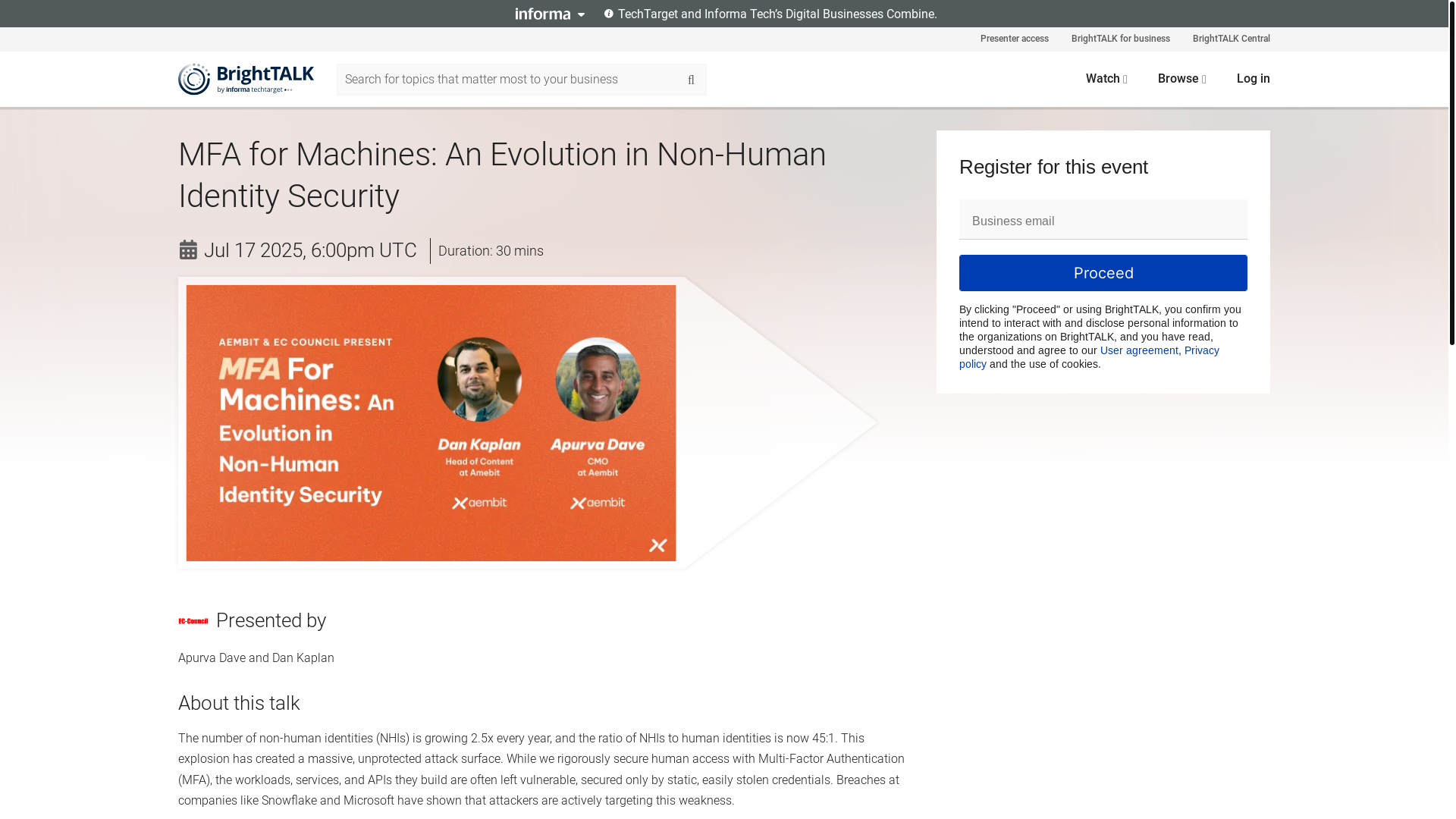Open BrightTALK for business link

1120,39
